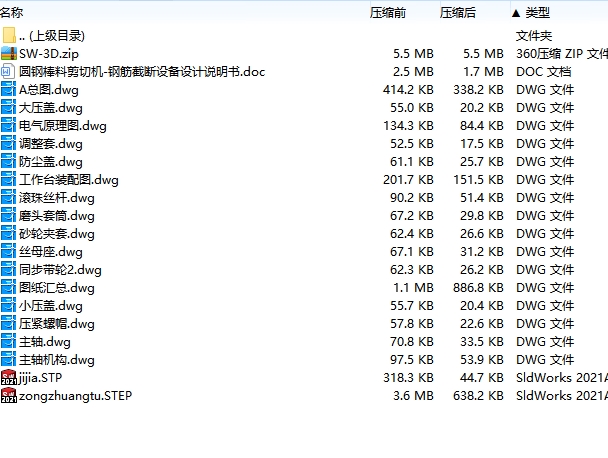Screen dimensions: 608x458
Task: Click the SolidWorks icon beside zongzhuangtu.STEP
Action: point(9,395)
